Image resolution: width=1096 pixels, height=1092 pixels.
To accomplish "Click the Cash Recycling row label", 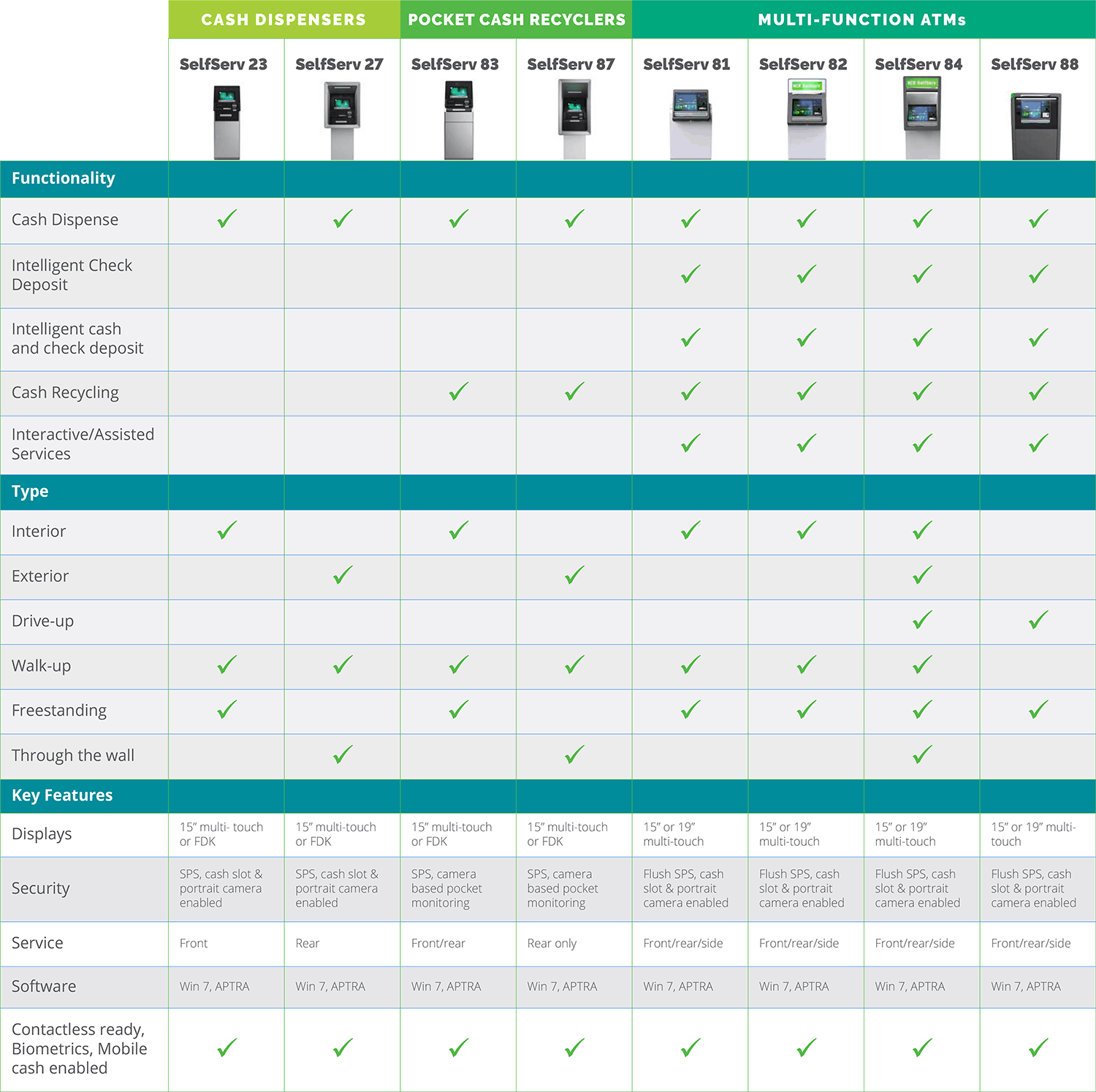I will click(65, 393).
